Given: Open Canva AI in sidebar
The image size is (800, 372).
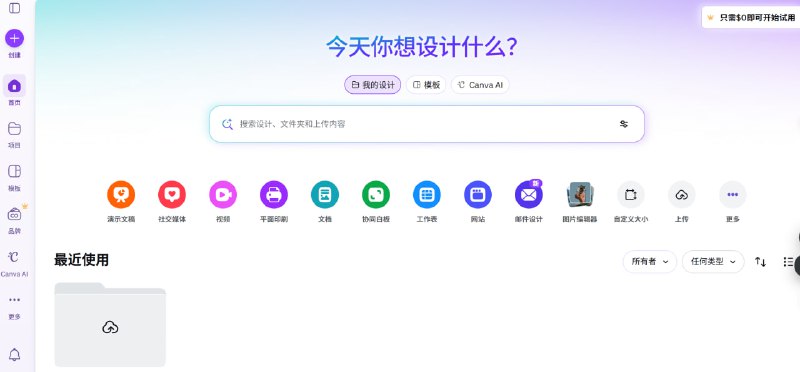Looking at the screenshot, I should point(14,257).
